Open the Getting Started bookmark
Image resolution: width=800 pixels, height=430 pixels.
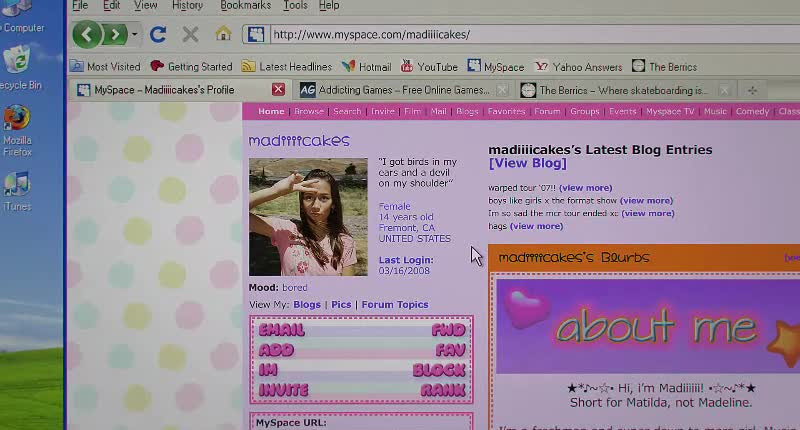coord(191,66)
